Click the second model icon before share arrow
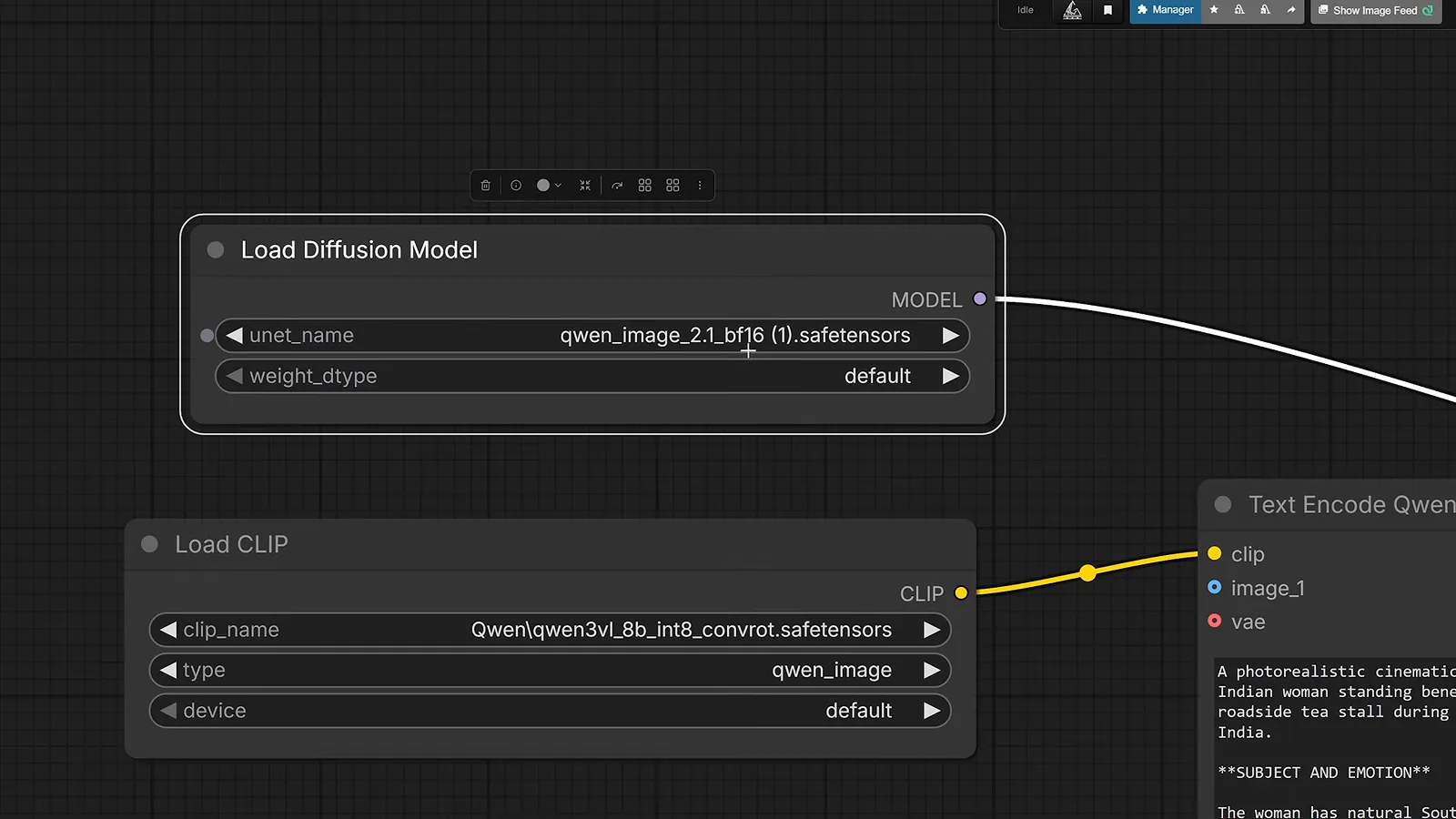Image resolution: width=1456 pixels, height=819 pixels. click(1265, 10)
